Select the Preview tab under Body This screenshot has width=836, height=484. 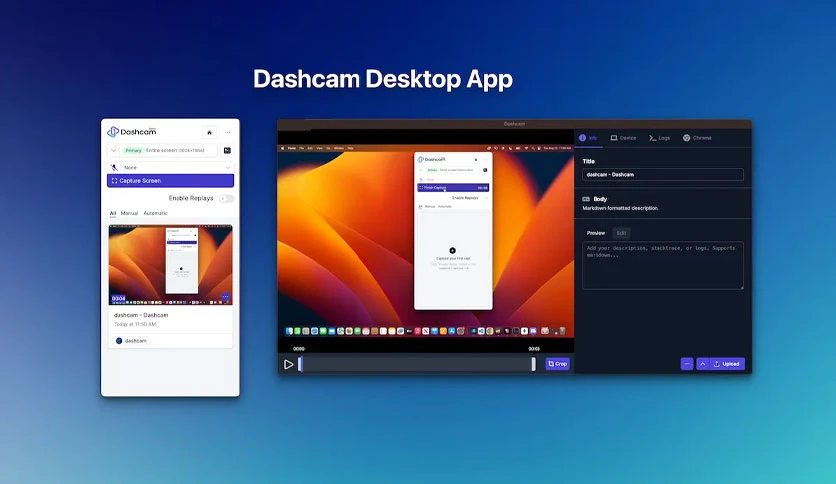point(596,233)
